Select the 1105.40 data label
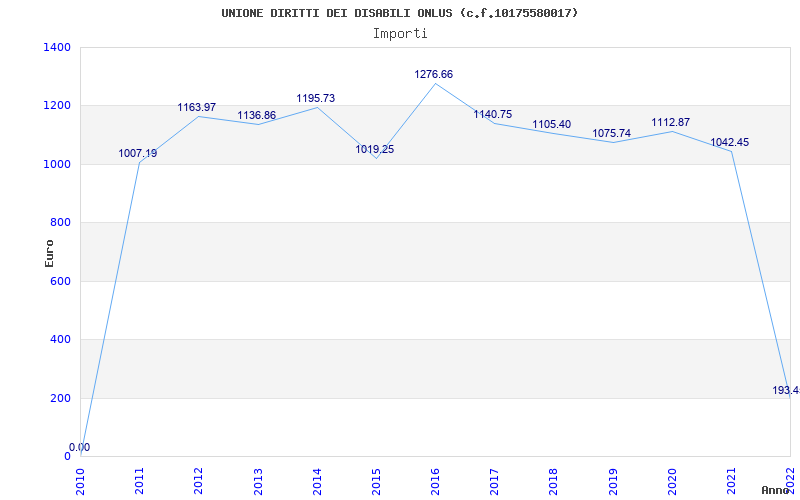 552,124
